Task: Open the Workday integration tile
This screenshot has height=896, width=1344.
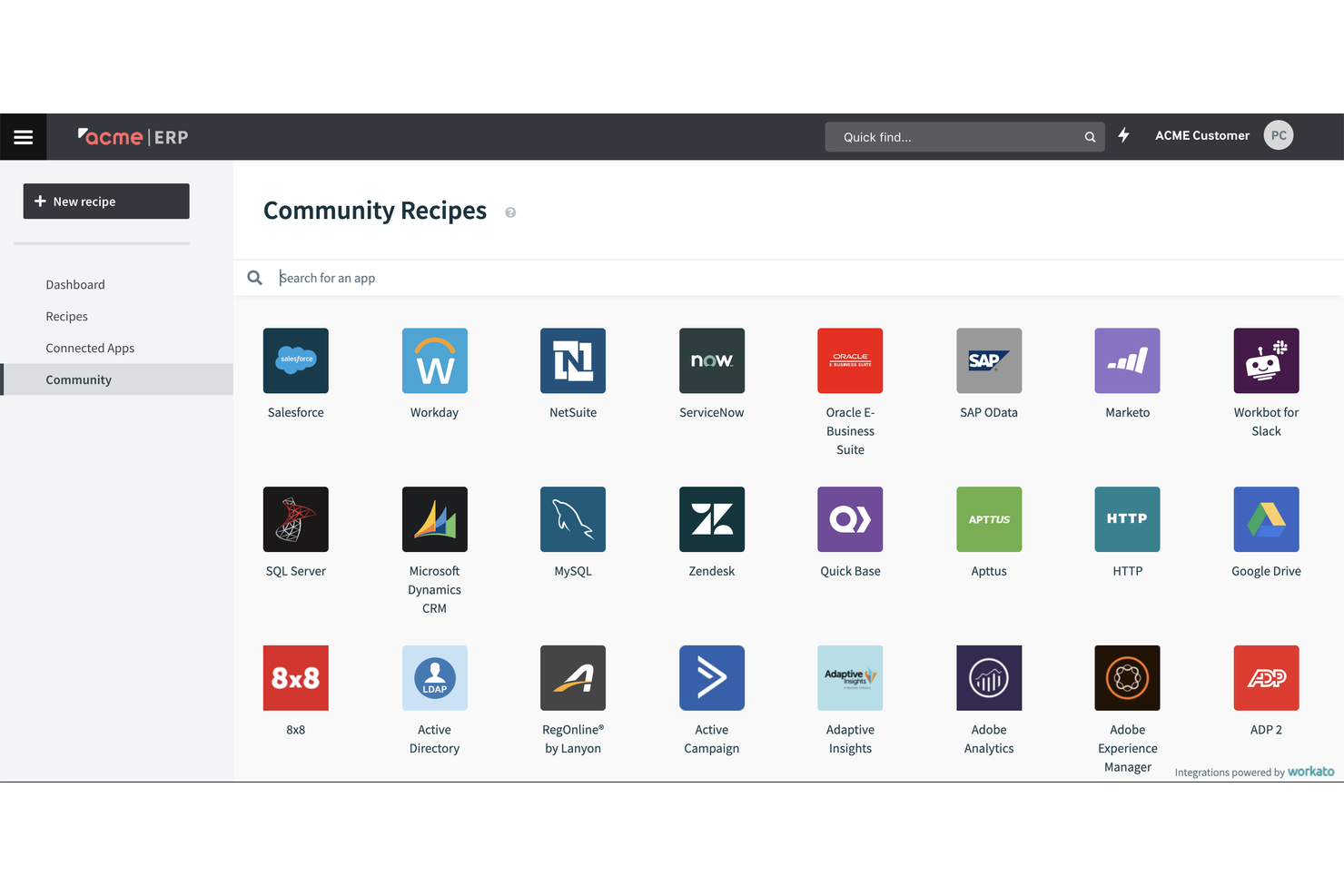Action: (434, 360)
